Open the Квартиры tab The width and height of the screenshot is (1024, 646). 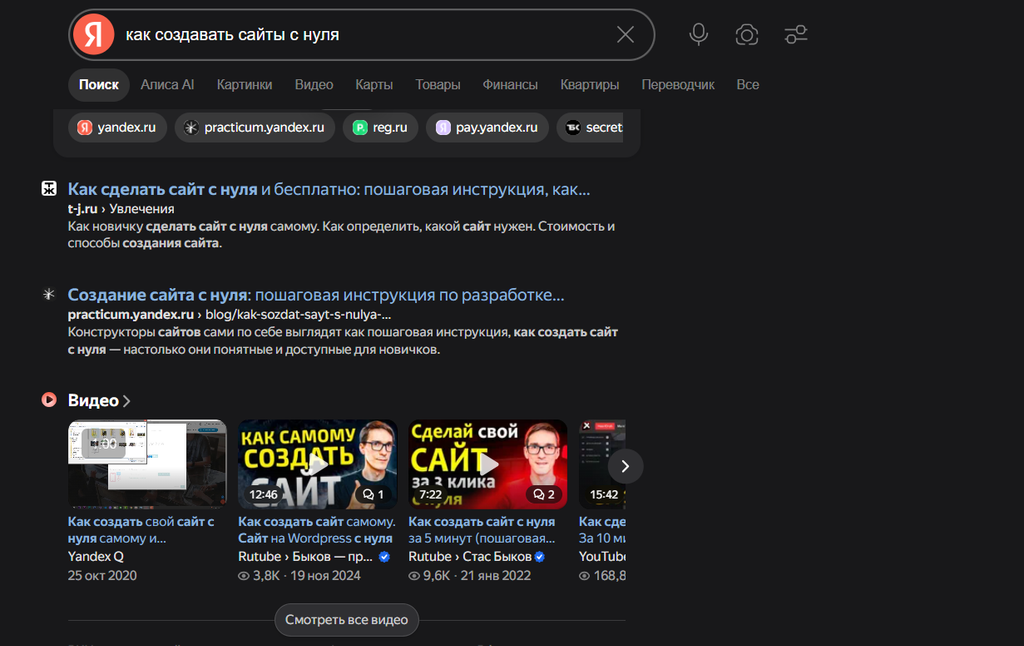coord(590,85)
